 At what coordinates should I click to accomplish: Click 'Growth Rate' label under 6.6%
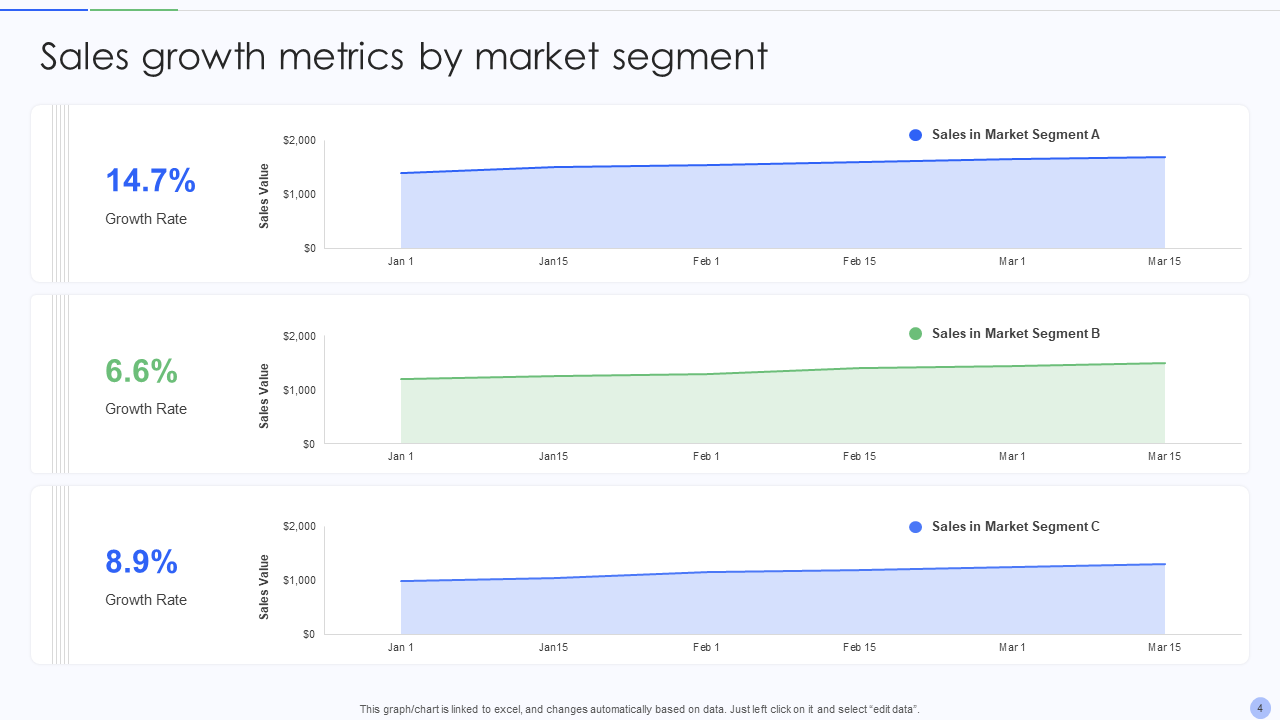pyautogui.click(x=146, y=409)
